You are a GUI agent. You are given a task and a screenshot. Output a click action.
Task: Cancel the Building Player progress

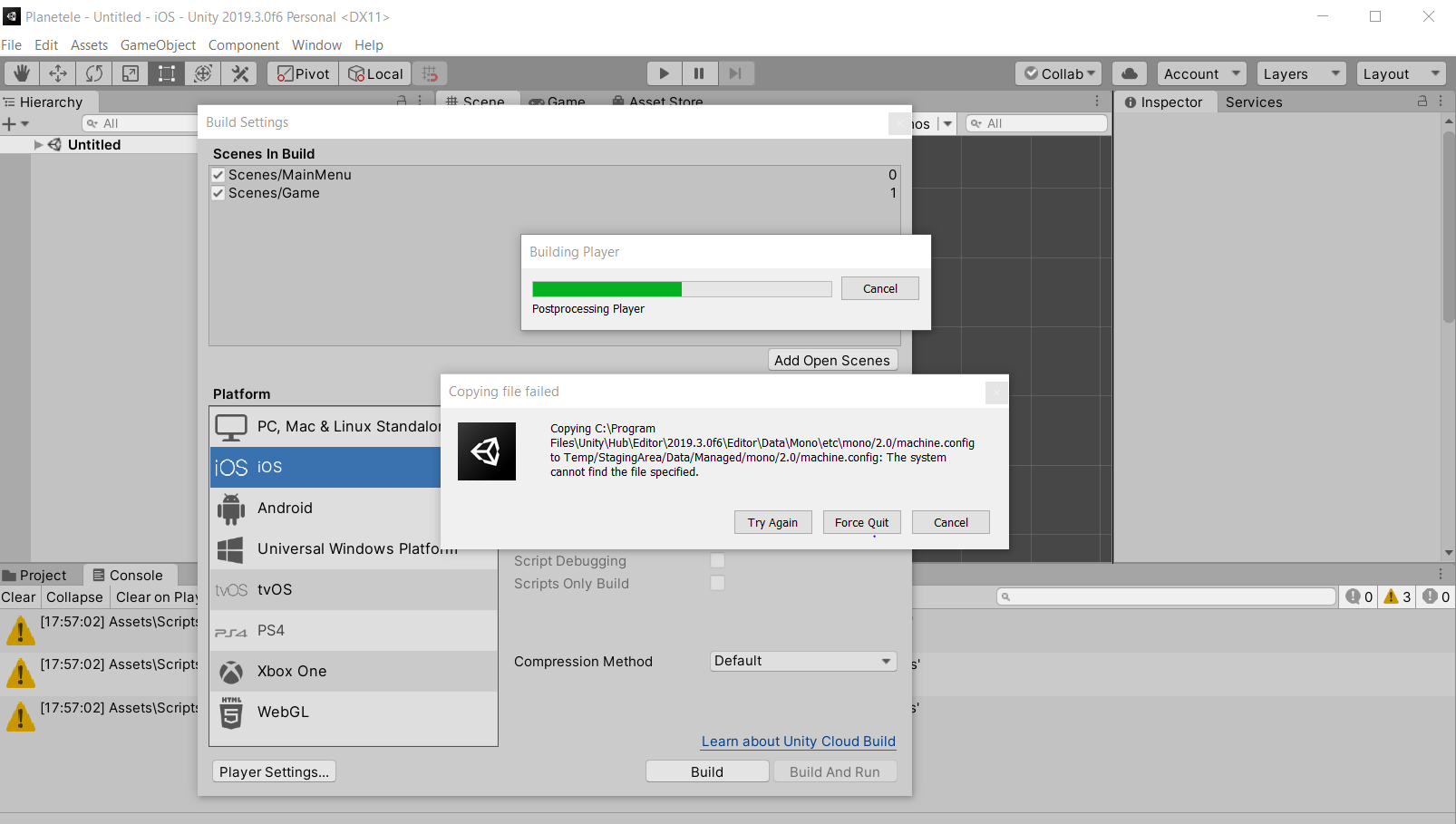point(879,288)
